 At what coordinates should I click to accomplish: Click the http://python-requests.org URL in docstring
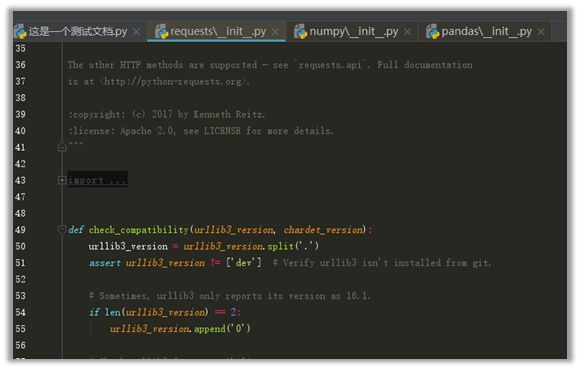coord(173,81)
